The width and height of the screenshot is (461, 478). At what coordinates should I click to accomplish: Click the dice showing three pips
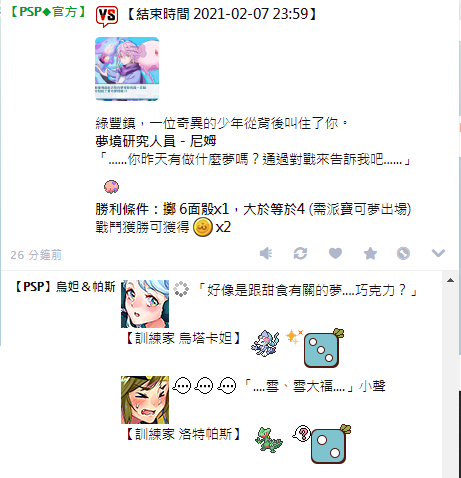pyautogui.click(x=323, y=349)
